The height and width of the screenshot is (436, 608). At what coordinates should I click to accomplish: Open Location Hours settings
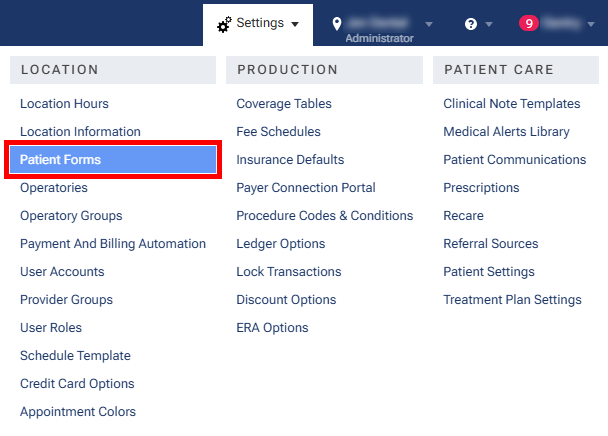click(x=64, y=104)
